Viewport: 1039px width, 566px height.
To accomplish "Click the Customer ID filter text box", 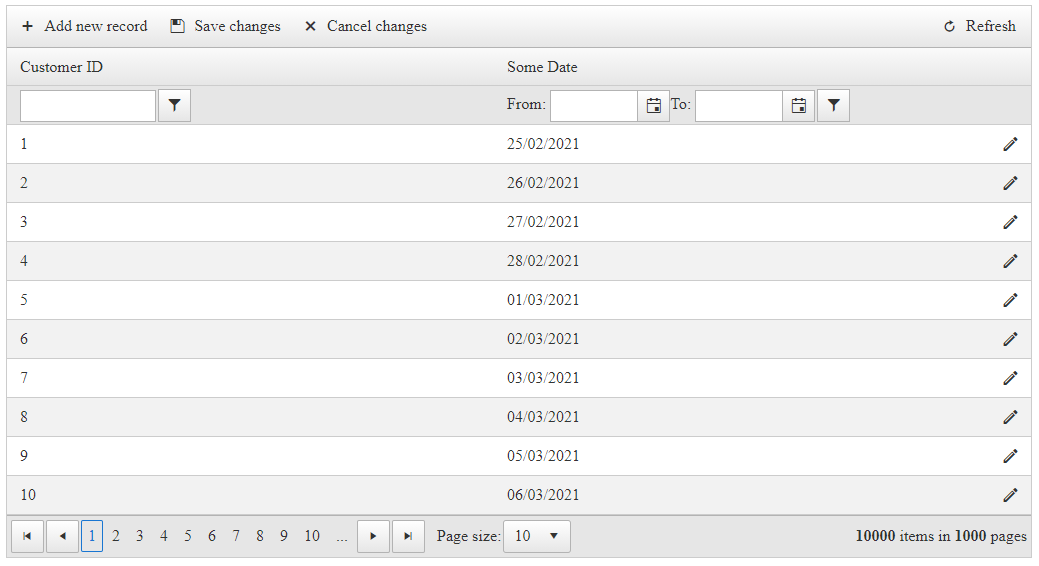I will pos(88,106).
